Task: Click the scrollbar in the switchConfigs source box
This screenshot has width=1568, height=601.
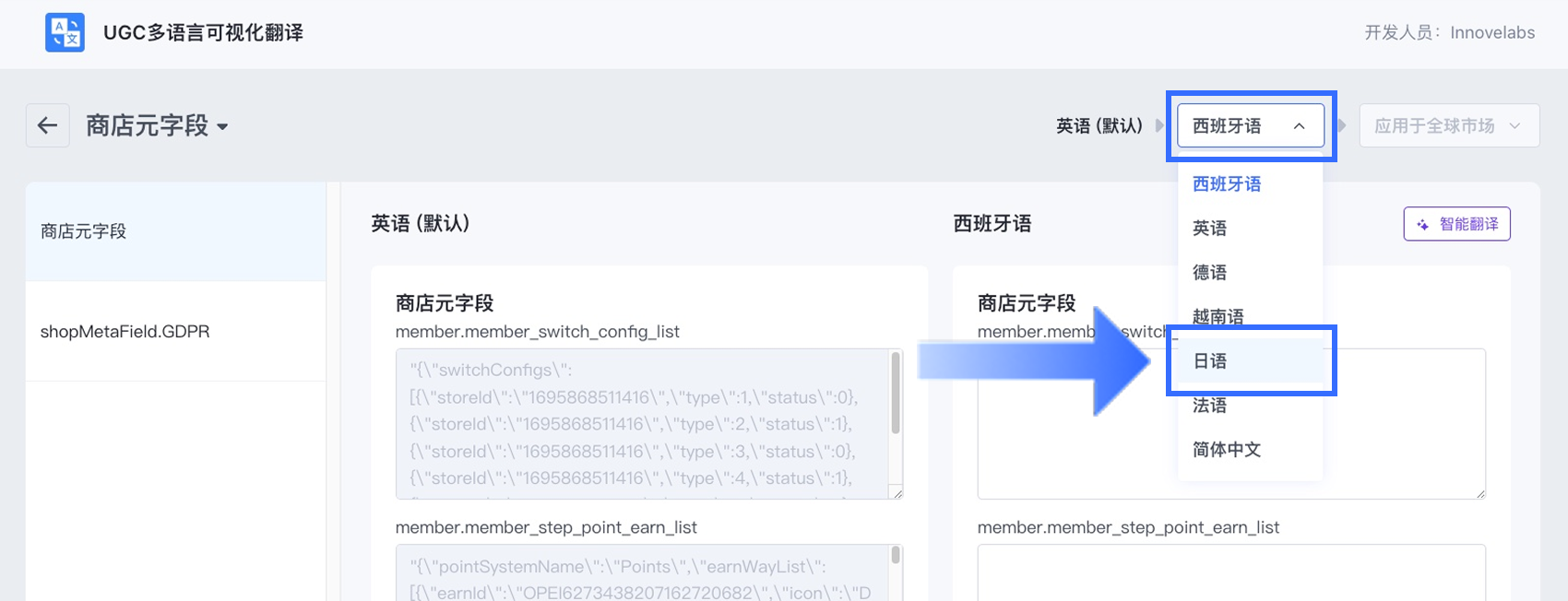Action: 895,394
